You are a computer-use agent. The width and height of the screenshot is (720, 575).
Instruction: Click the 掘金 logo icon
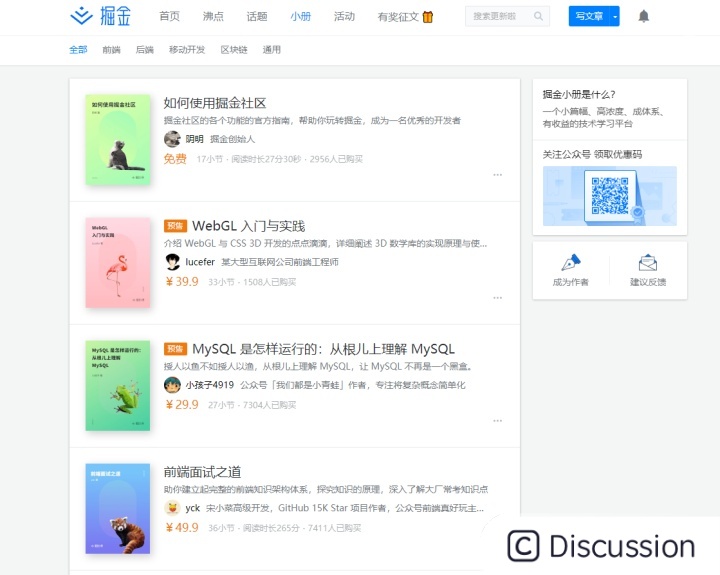pos(81,16)
